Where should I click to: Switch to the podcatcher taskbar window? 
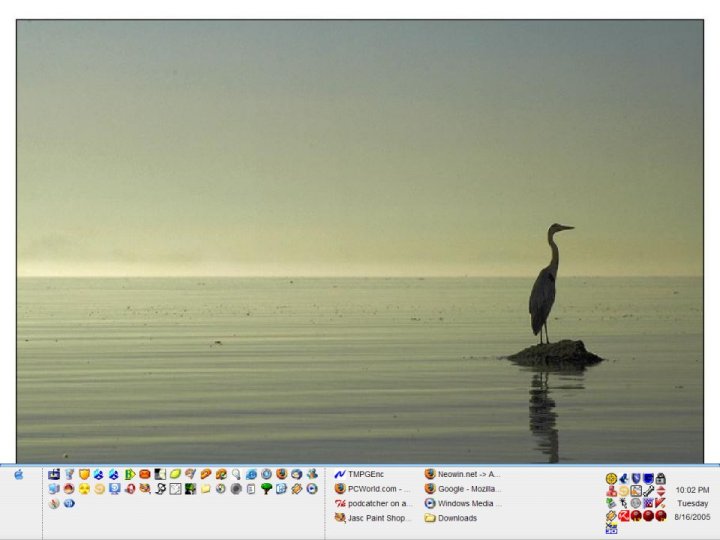pos(373,503)
